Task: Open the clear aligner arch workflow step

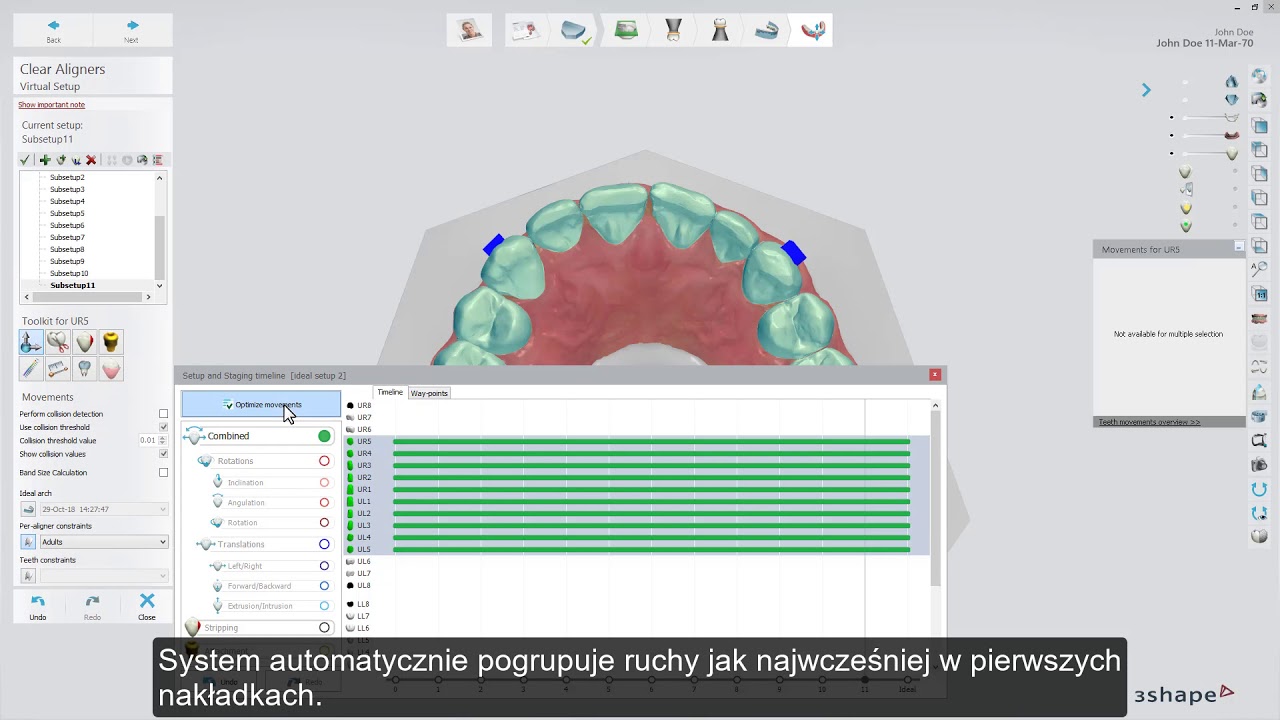Action: (x=766, y=31)
